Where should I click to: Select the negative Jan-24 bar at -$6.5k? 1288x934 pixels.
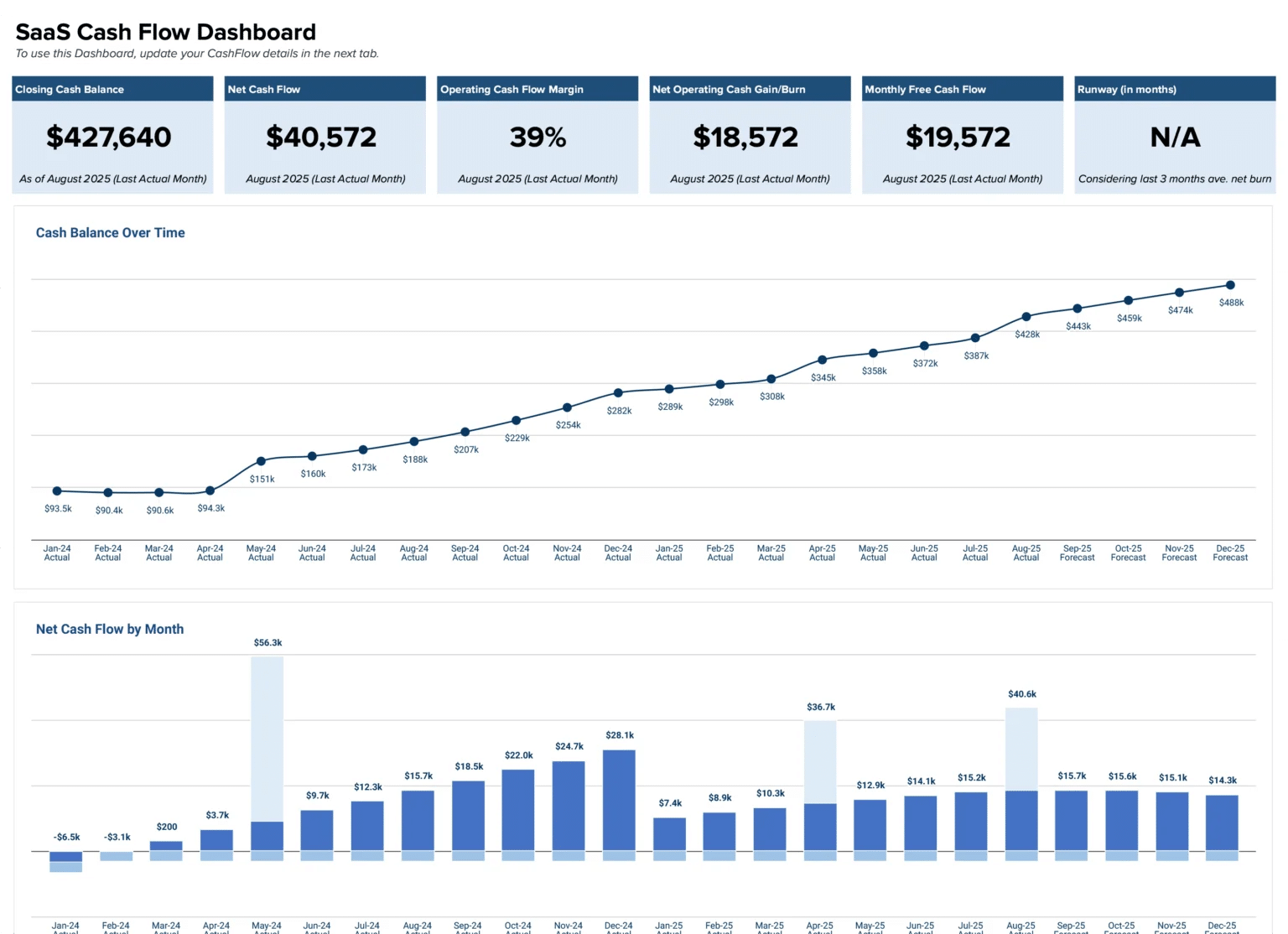tap(66, 858)
